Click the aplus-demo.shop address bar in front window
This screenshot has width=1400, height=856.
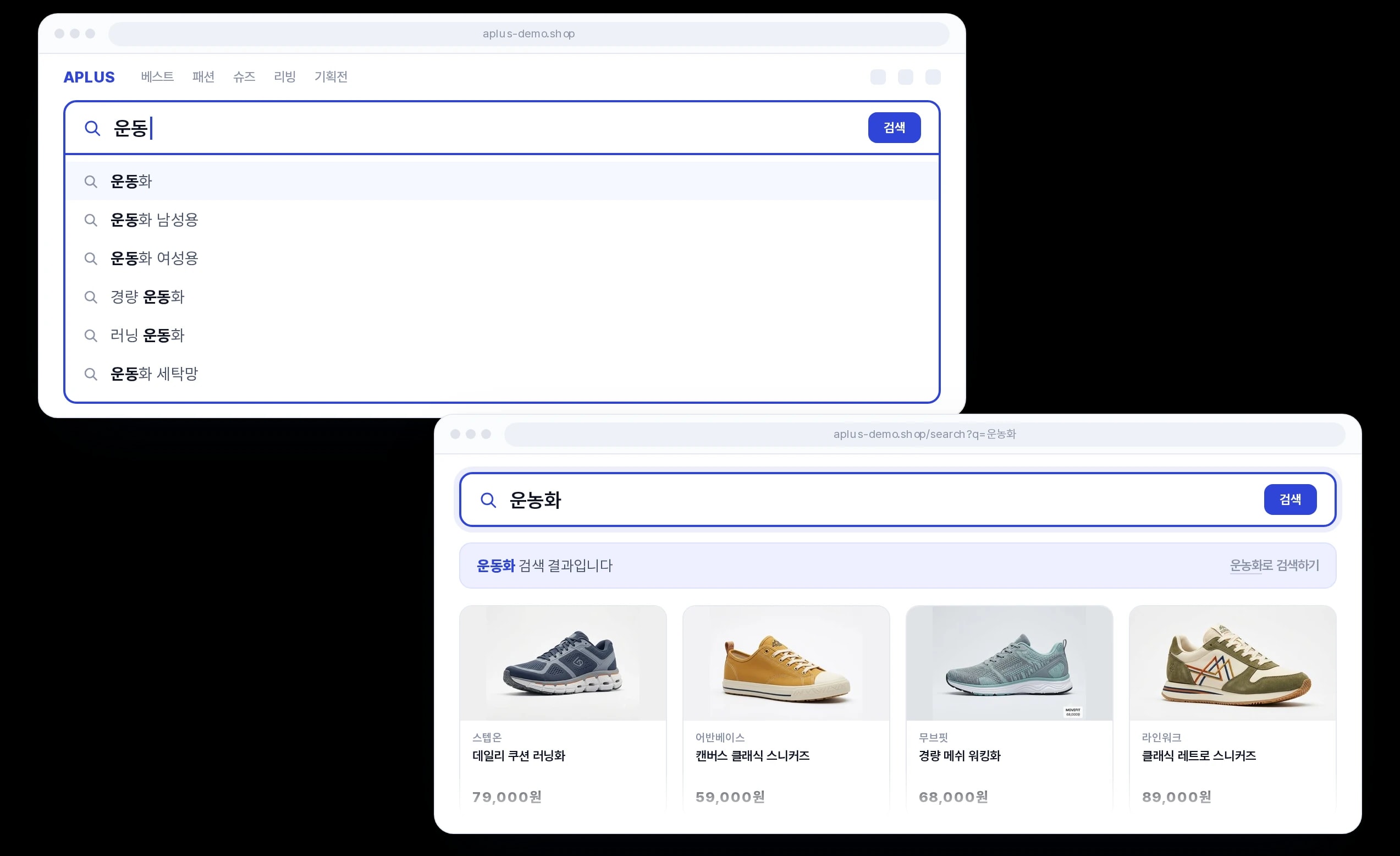click(x=528, y=34)
